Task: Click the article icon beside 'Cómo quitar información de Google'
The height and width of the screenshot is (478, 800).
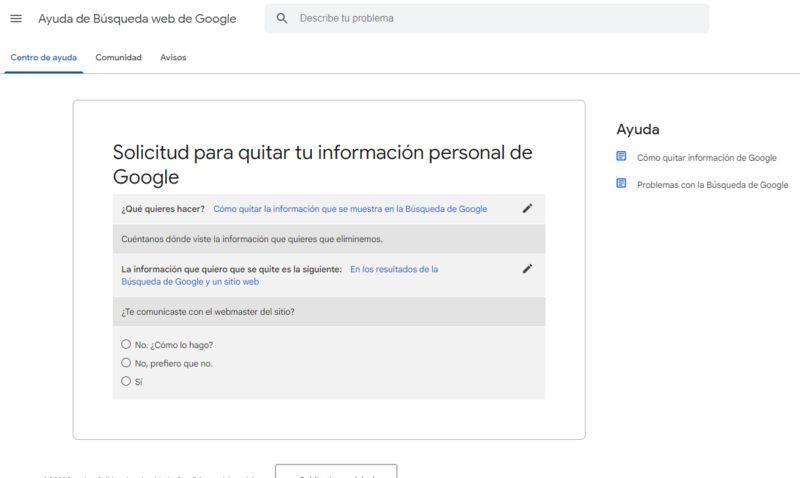Action: click(621, 157)
